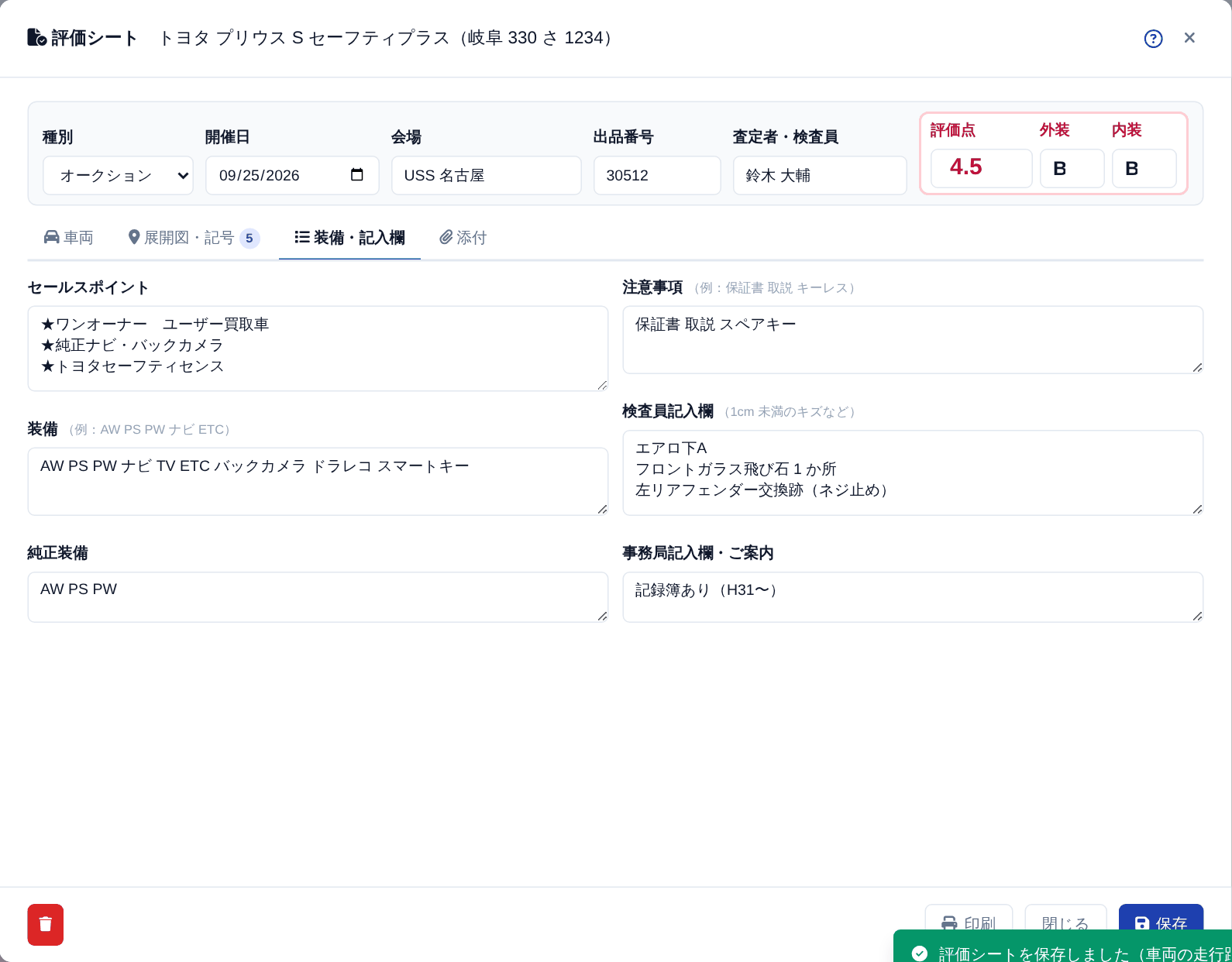Click the 査定者・検査員 field 鈴木 大輔

pos(820,176)
